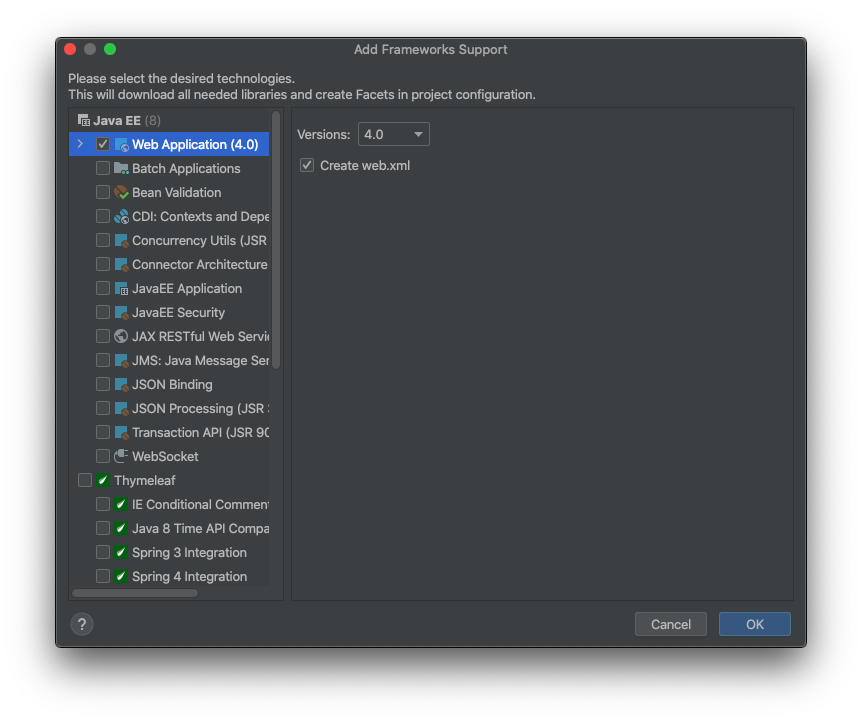The width and height of the screenshot is (862, 721).
Task: Click the JMS Java Message Service icon
Action: tap(121, 360)
